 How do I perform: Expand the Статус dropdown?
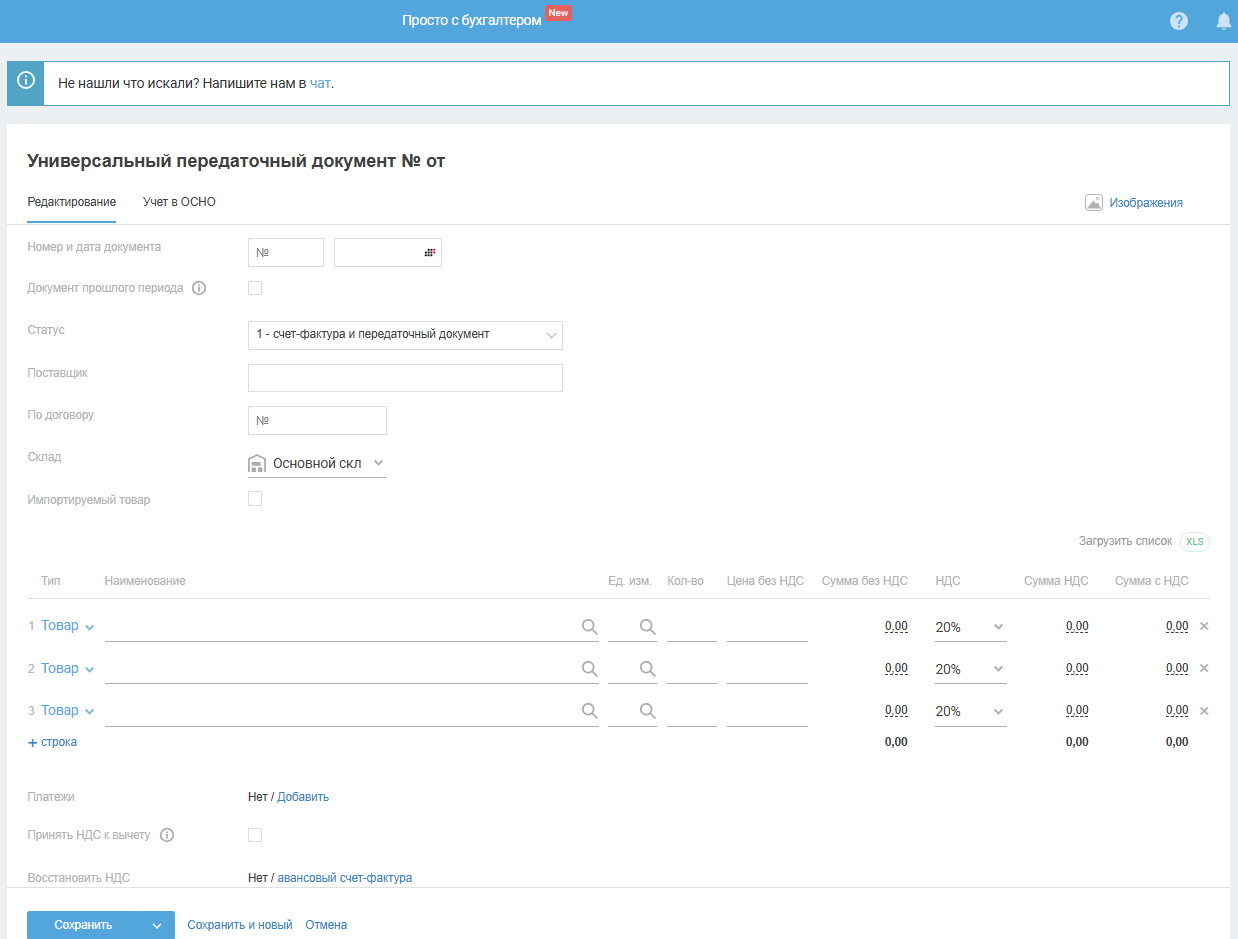pos(405,335)
